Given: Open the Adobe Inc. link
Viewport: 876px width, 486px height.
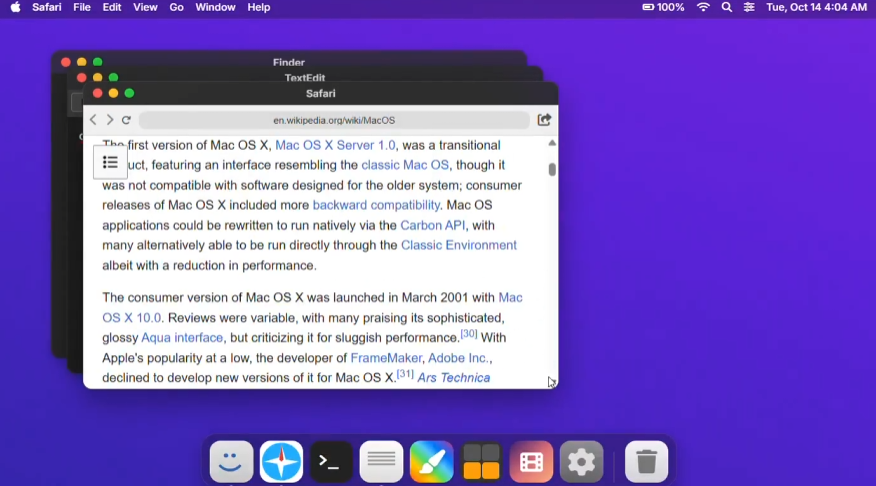Looking at the screenshot, I should 458,358.
